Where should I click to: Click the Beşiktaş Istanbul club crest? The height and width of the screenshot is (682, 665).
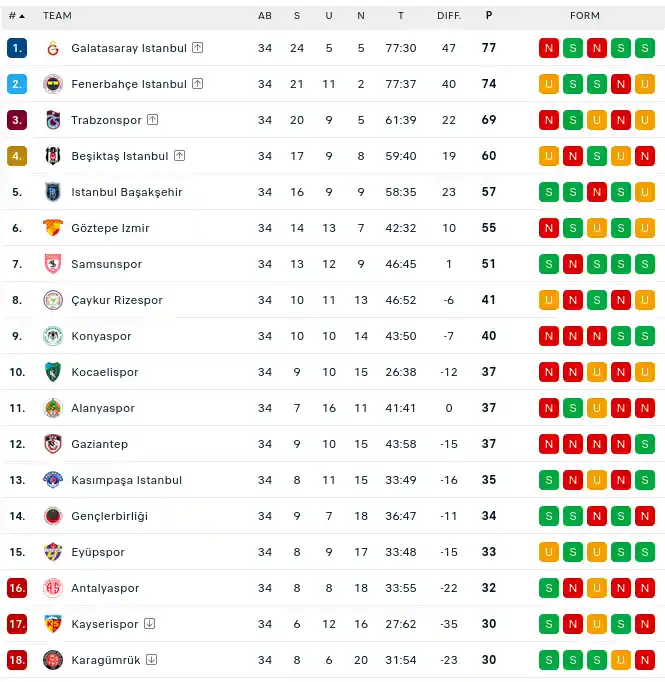[53, 156]
